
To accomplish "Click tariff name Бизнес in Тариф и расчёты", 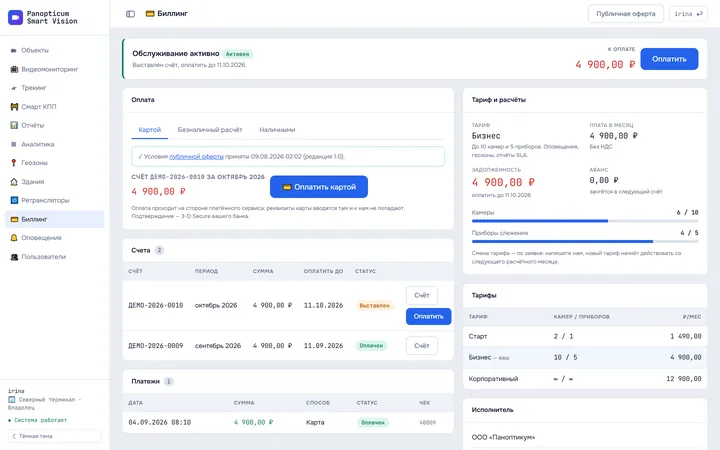I will coord(486,136).
